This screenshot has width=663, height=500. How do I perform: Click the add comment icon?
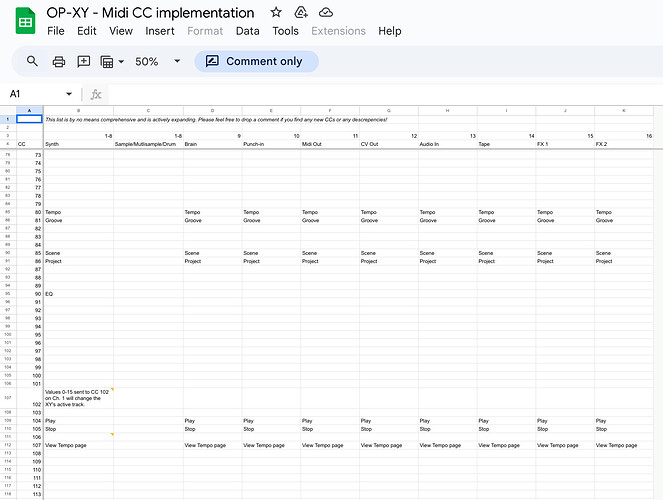[x=84, y=61]
